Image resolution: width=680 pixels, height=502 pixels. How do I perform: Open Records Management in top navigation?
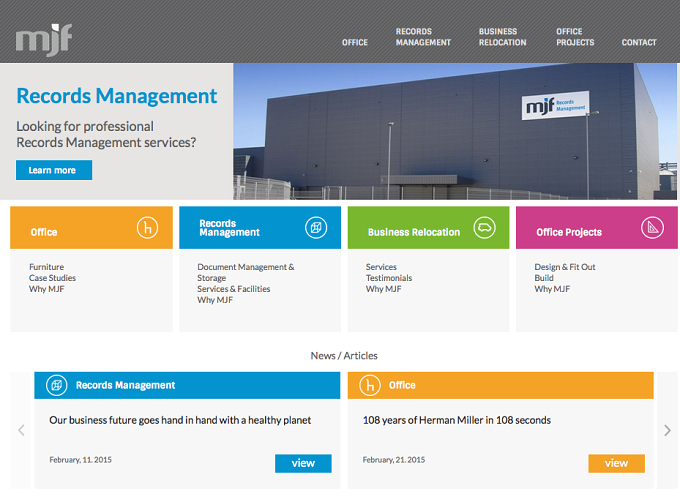(x=423, y=37)
